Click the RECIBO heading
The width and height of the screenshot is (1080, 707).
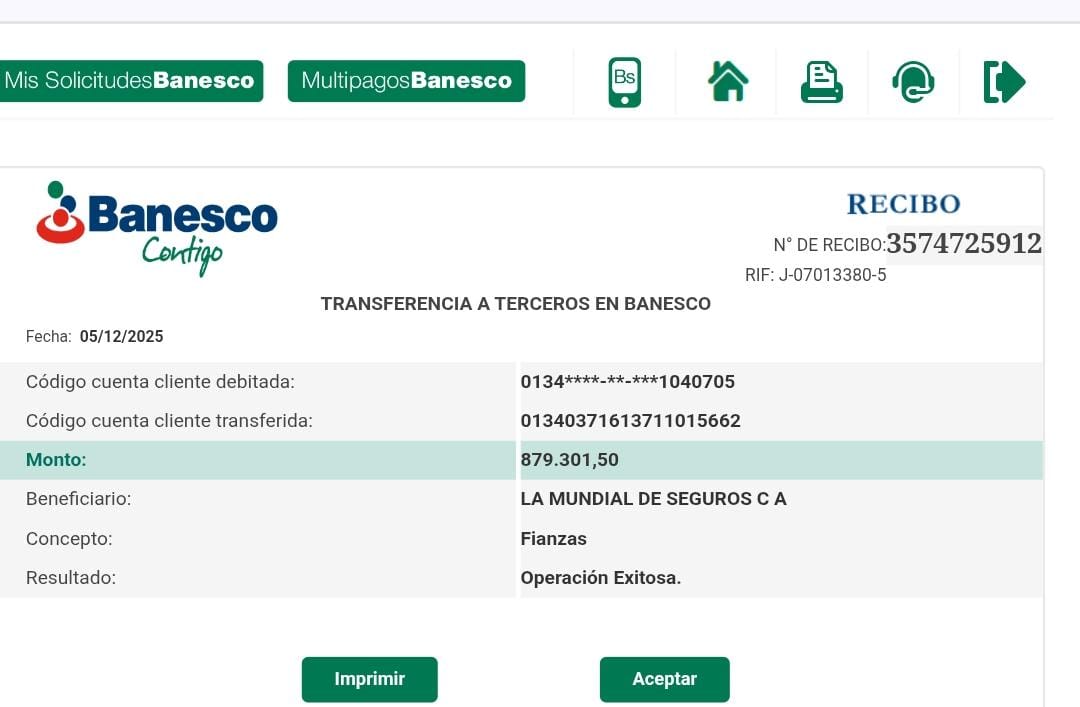pyautogui.click(x=903, y=204)
